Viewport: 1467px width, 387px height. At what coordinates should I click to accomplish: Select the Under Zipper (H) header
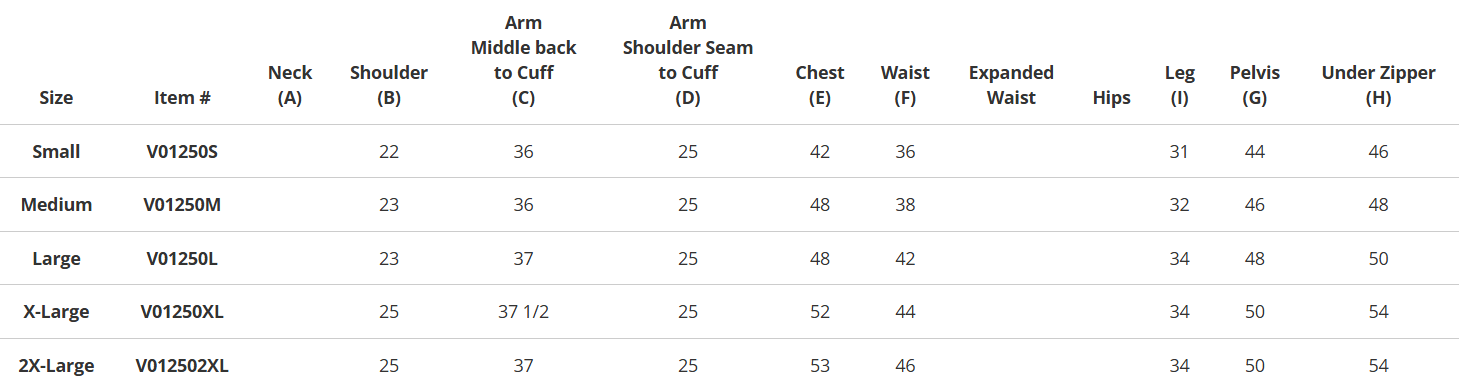1379,85
